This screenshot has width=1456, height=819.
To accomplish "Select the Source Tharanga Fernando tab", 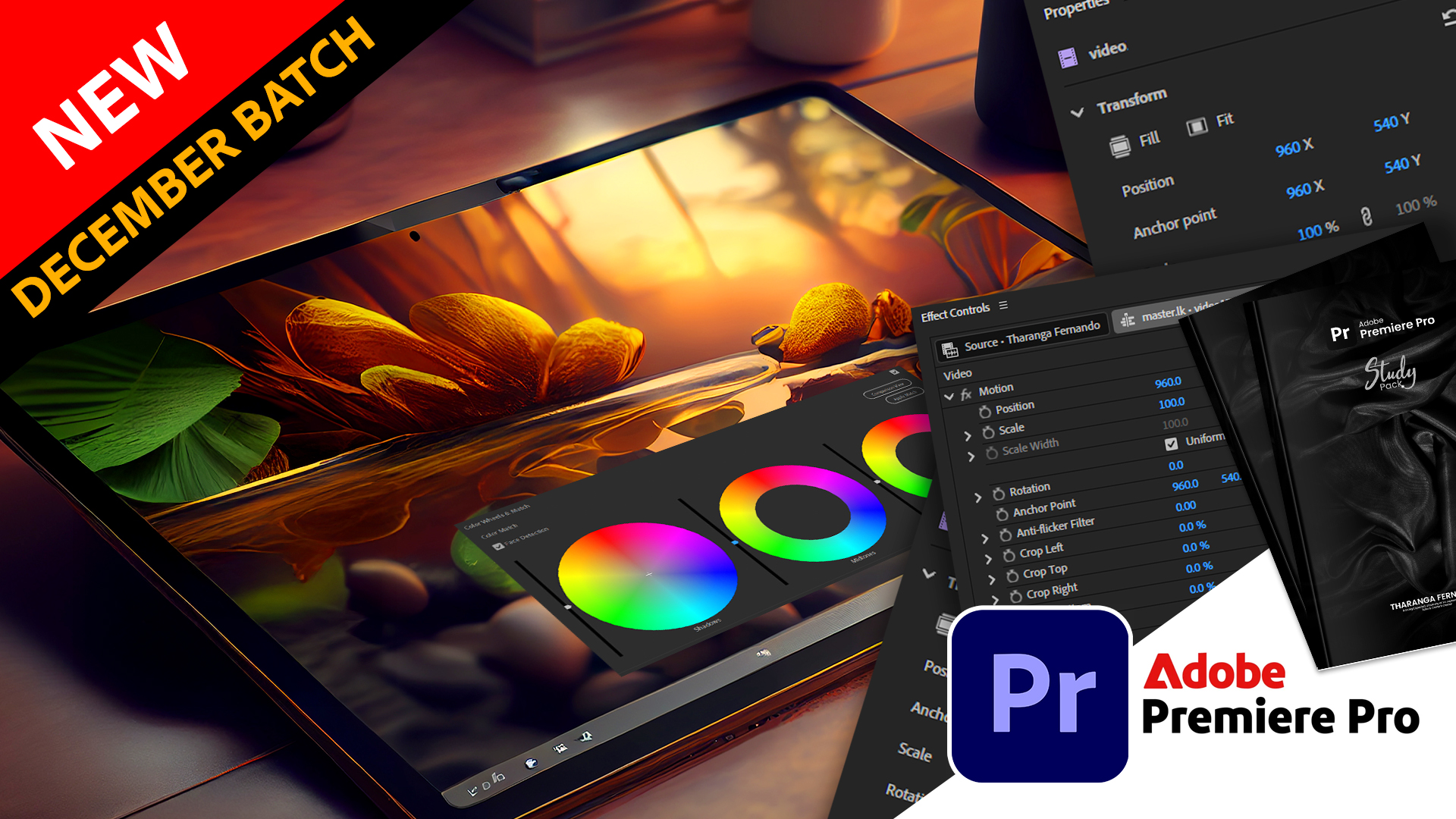I will click(1024, 337).
